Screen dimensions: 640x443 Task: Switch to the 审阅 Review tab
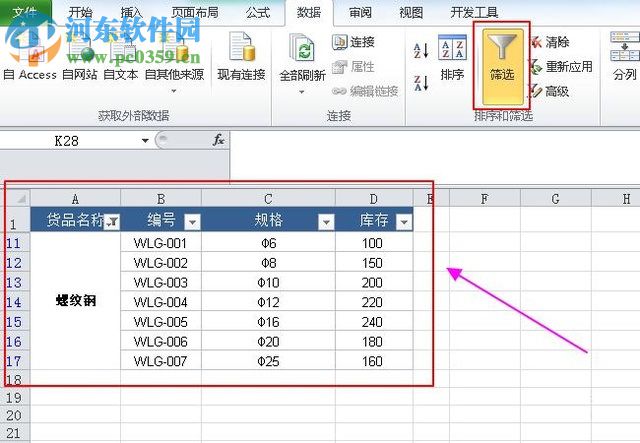(x=360, y=13)
